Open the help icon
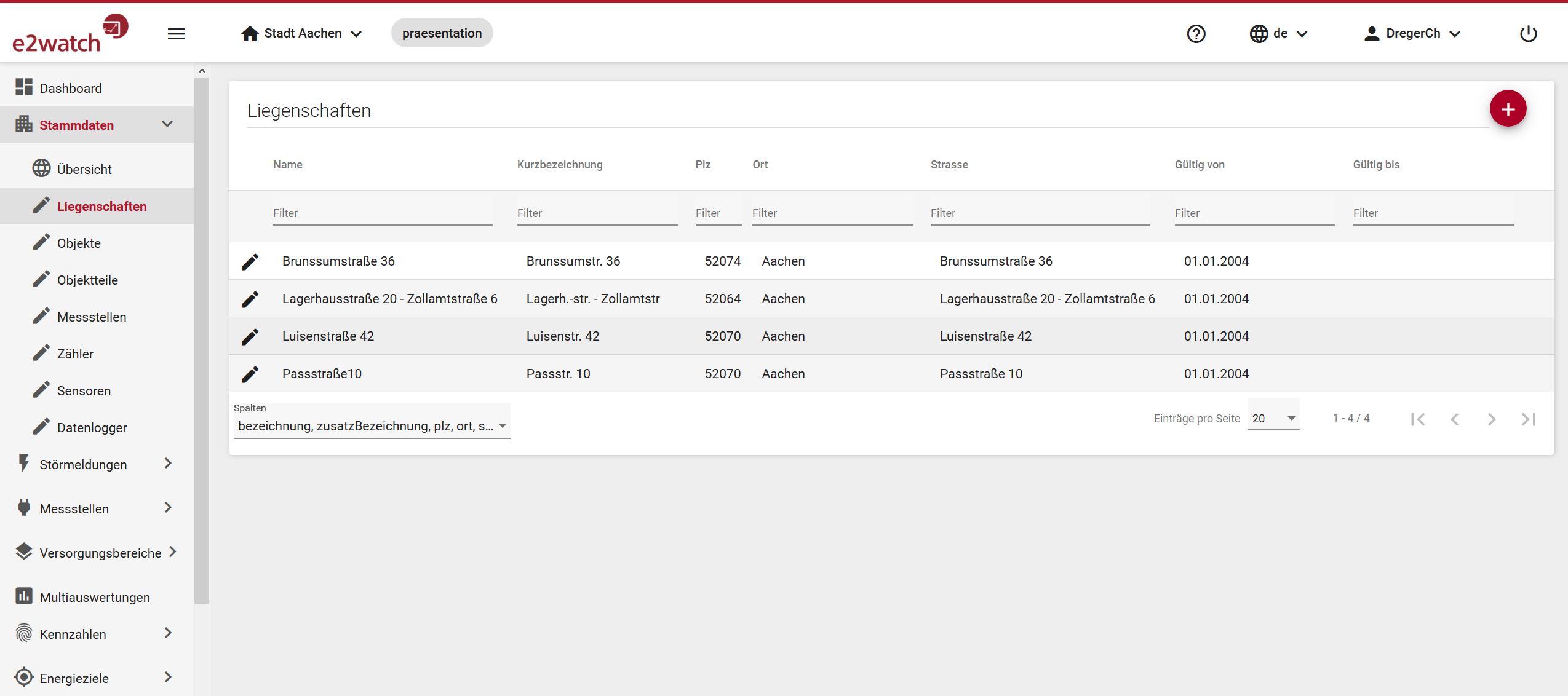Image resolution: width=1568 pixels, height=696 pixels. (x=1196, y=33)
